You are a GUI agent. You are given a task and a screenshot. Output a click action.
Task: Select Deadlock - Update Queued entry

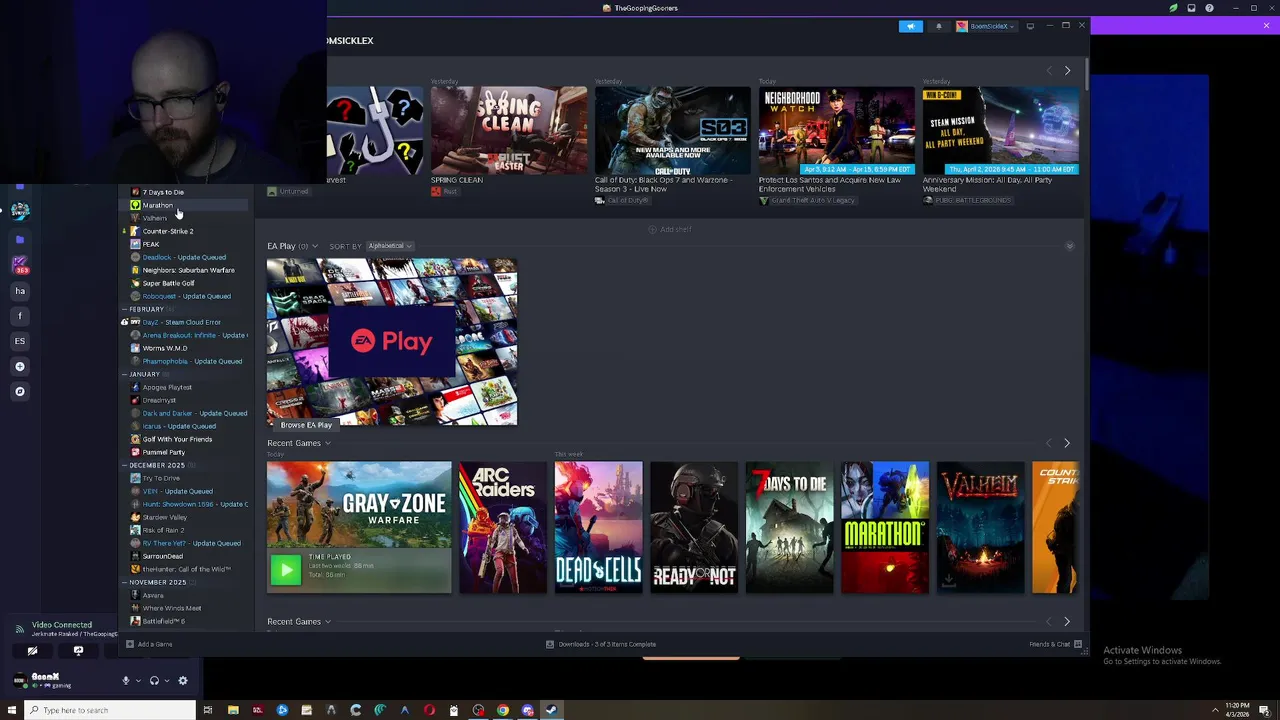(184, 257)
